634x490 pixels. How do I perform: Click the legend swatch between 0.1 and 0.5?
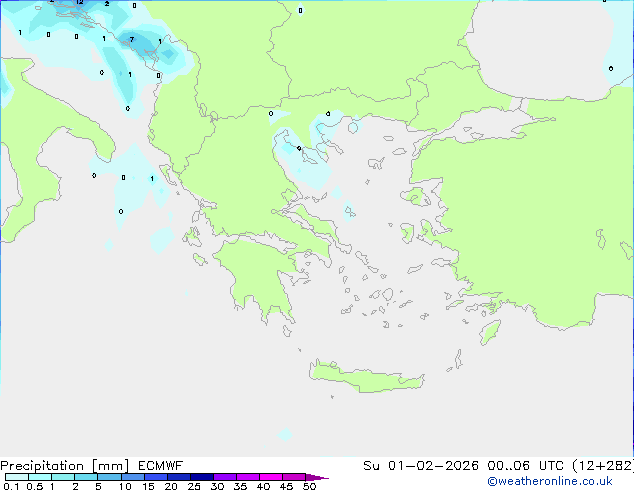[17, 477]
